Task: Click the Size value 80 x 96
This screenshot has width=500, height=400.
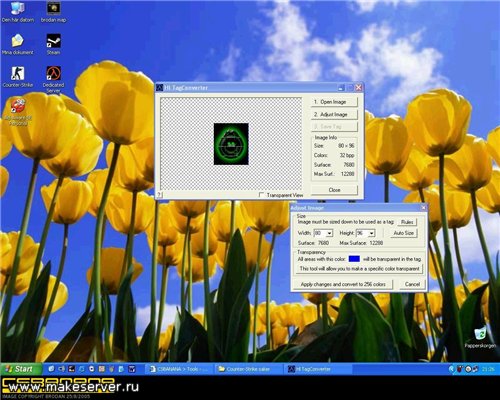Action: pos(346,146)
